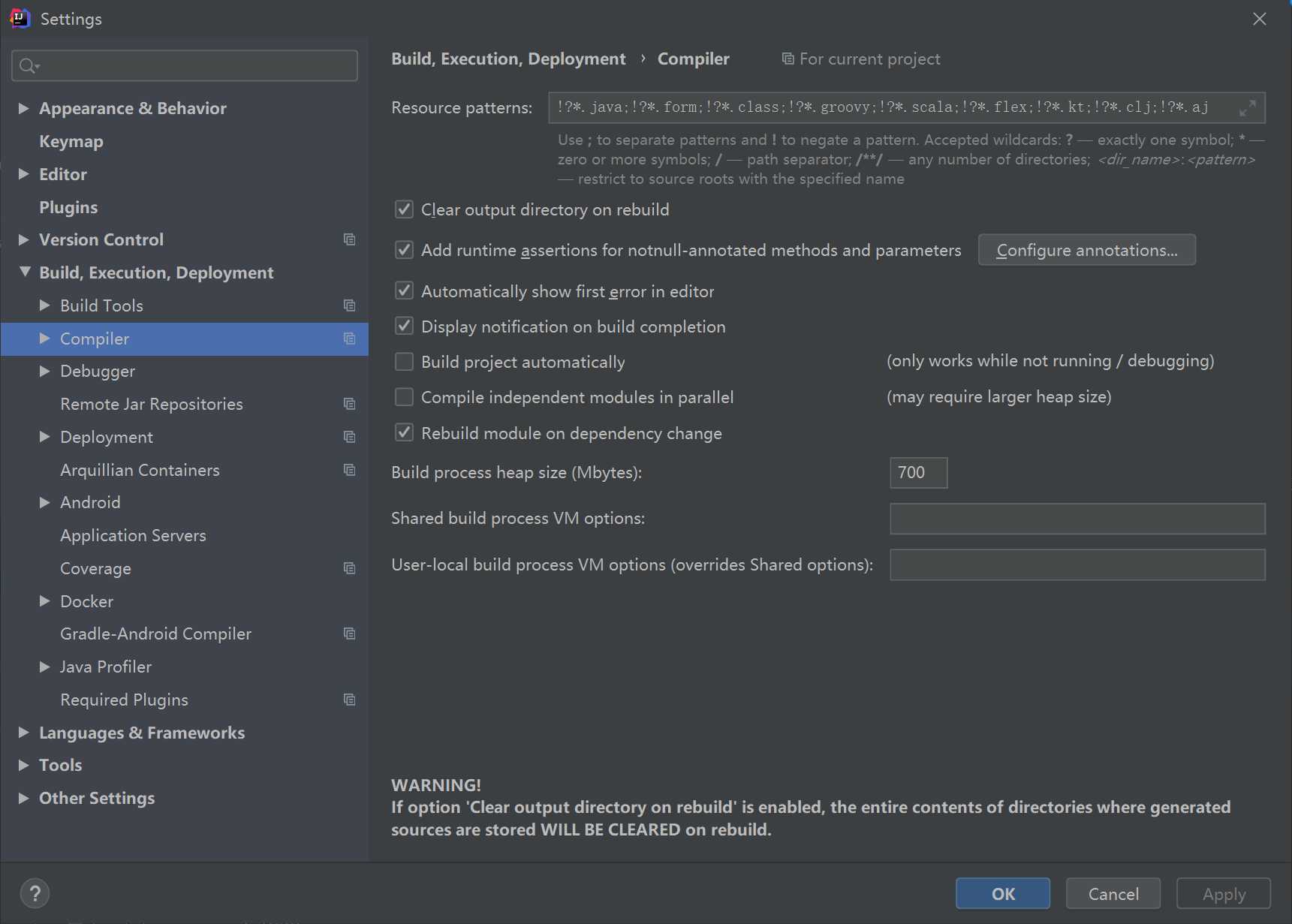This screenshot has height=924, width=1292.
Task: Close the Settings dialog window
Action: [1260, 19]
